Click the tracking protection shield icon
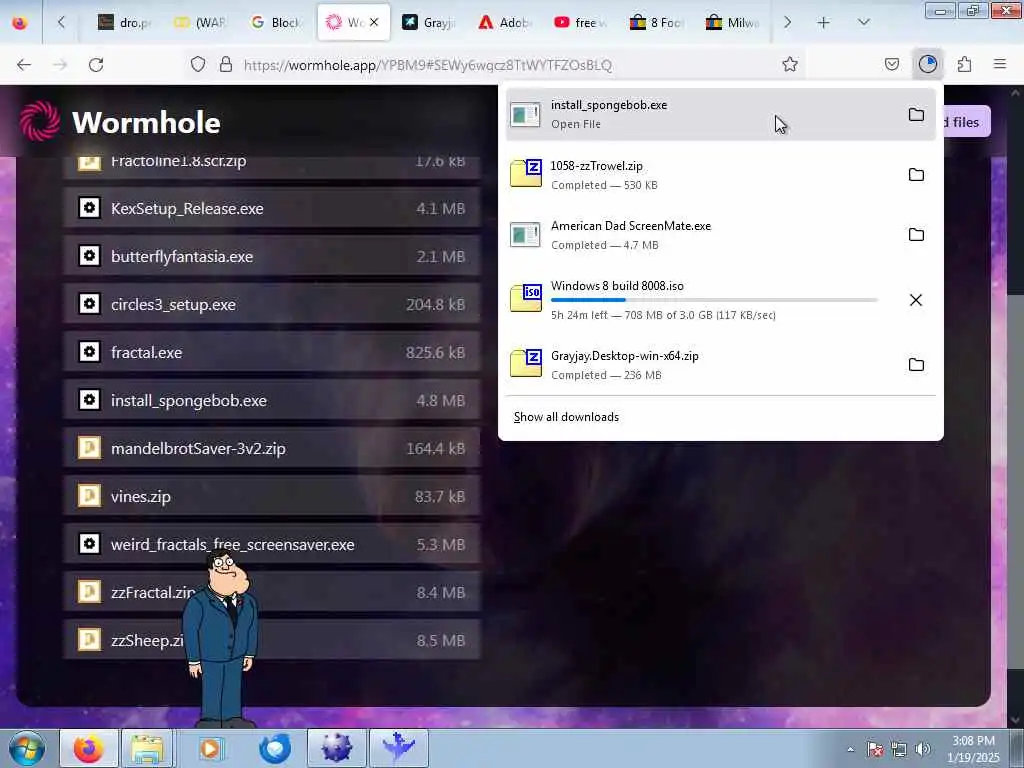The image size is (1024, 768). (198, 64)
